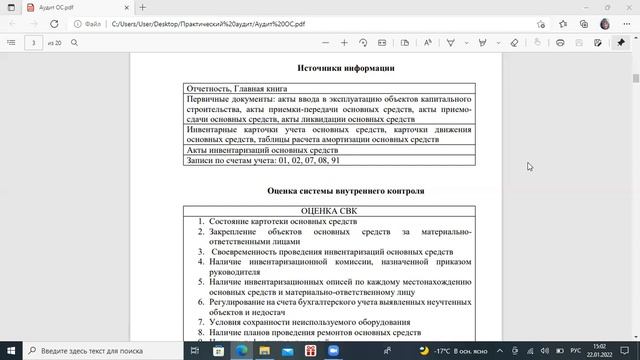
Task: Select the Draw pen tool
Action: click(x=451, y=42)
